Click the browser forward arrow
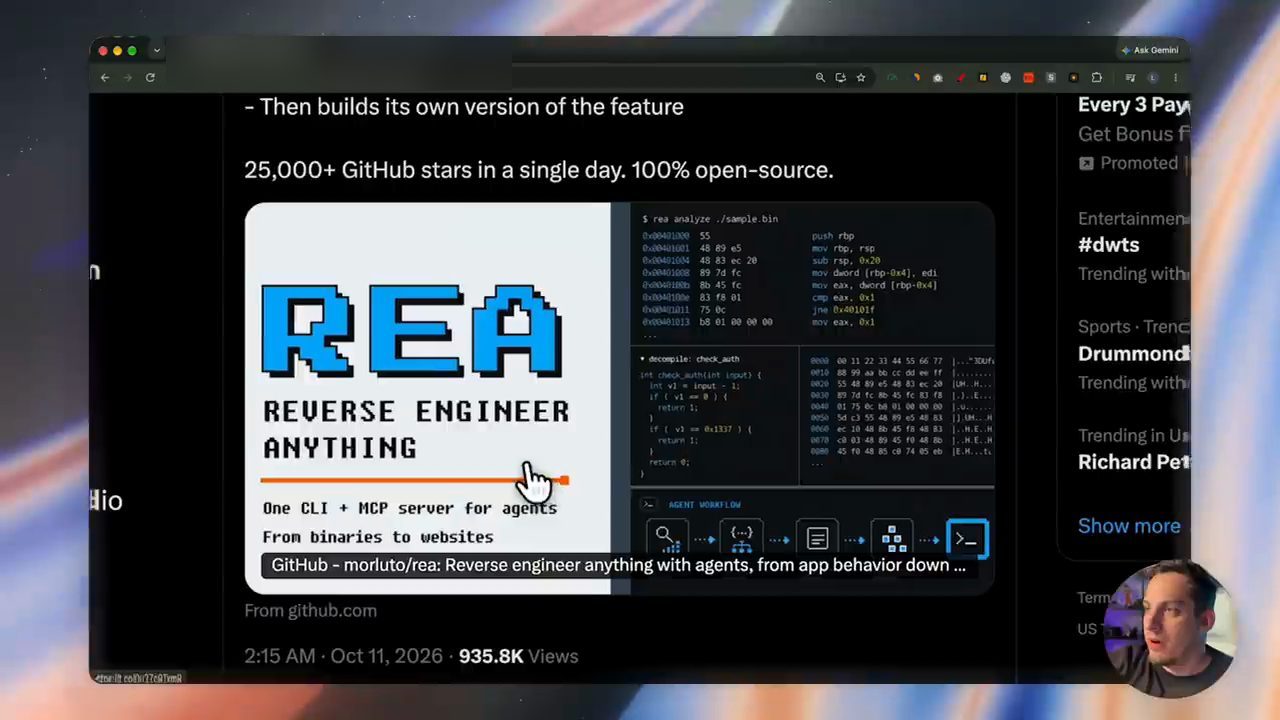The height and width of the screenshot is (720, 1280). [x=128, y=77]
